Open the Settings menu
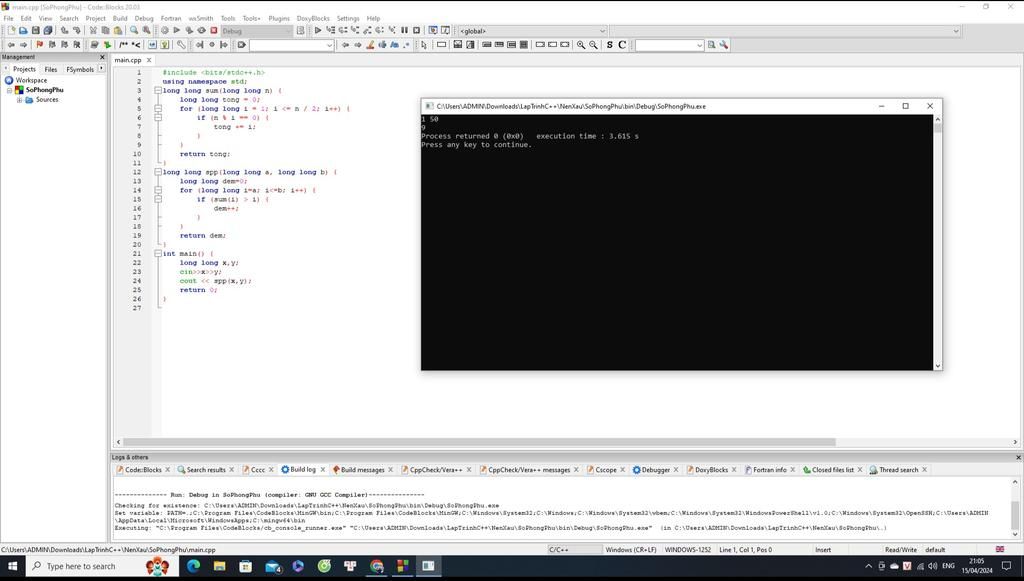This screenshot has width=1024, height=581. click(348, 18)
